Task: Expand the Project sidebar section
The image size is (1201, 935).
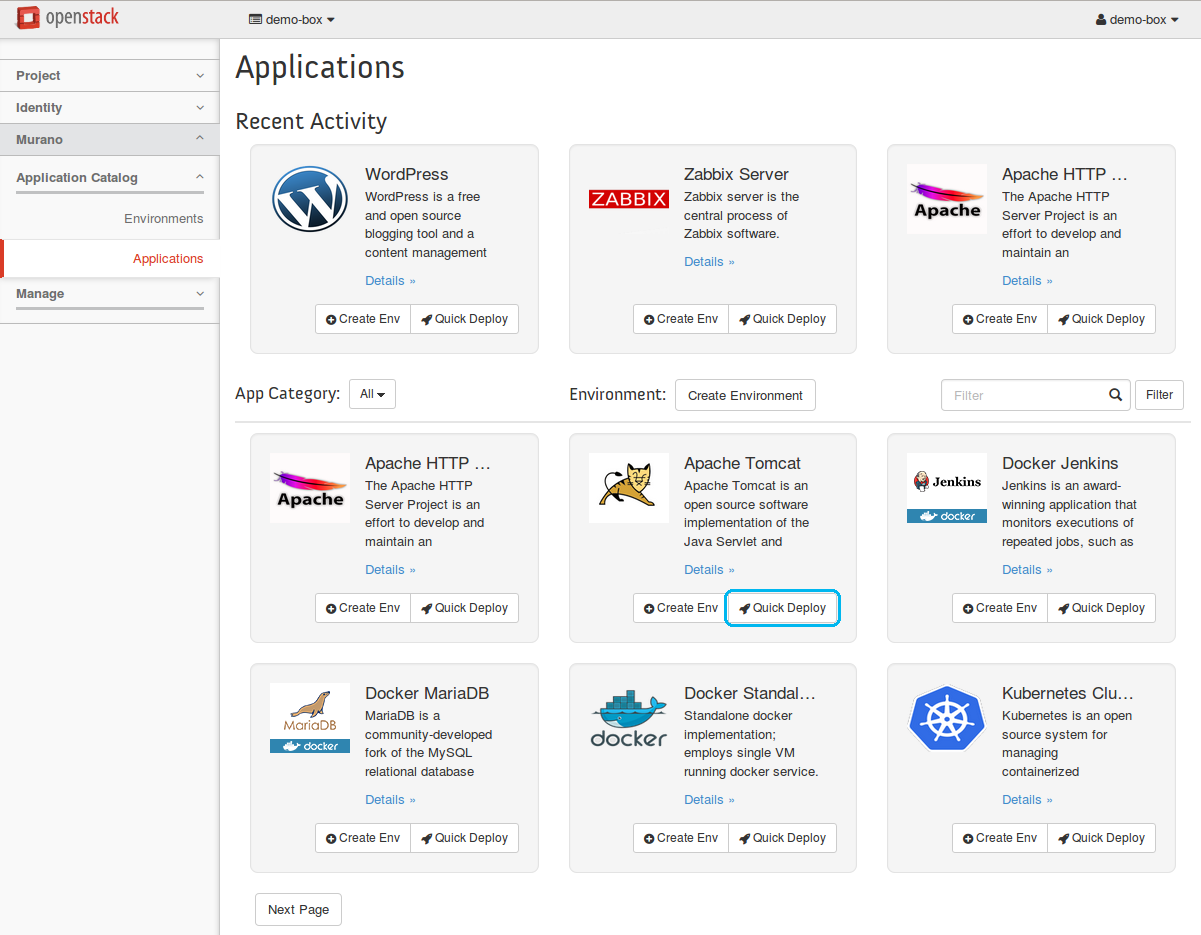Action: point(110,76)
